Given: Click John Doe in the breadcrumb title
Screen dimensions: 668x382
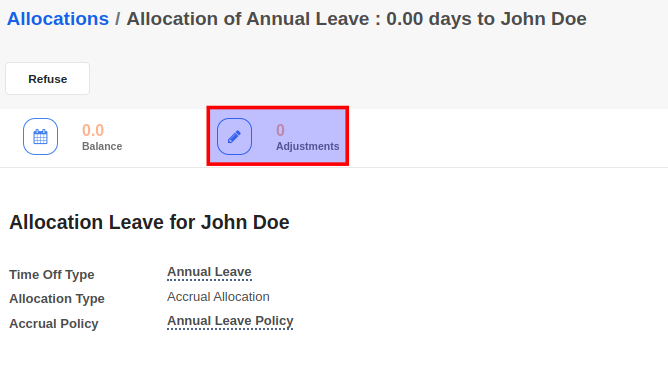Looking at the screenshot, I should click(544, 19).
